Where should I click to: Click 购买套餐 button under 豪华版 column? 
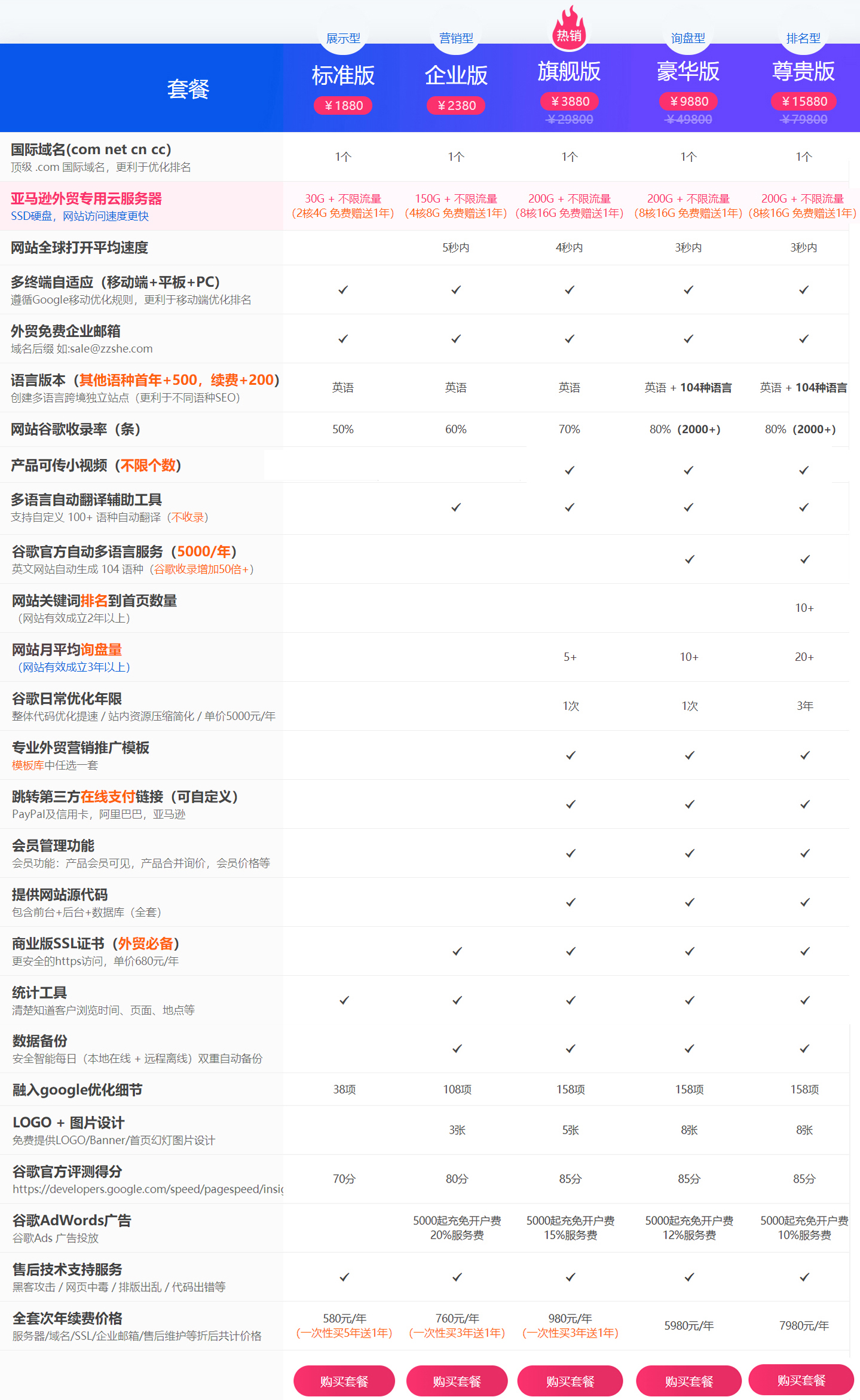tap(688, 1381)
